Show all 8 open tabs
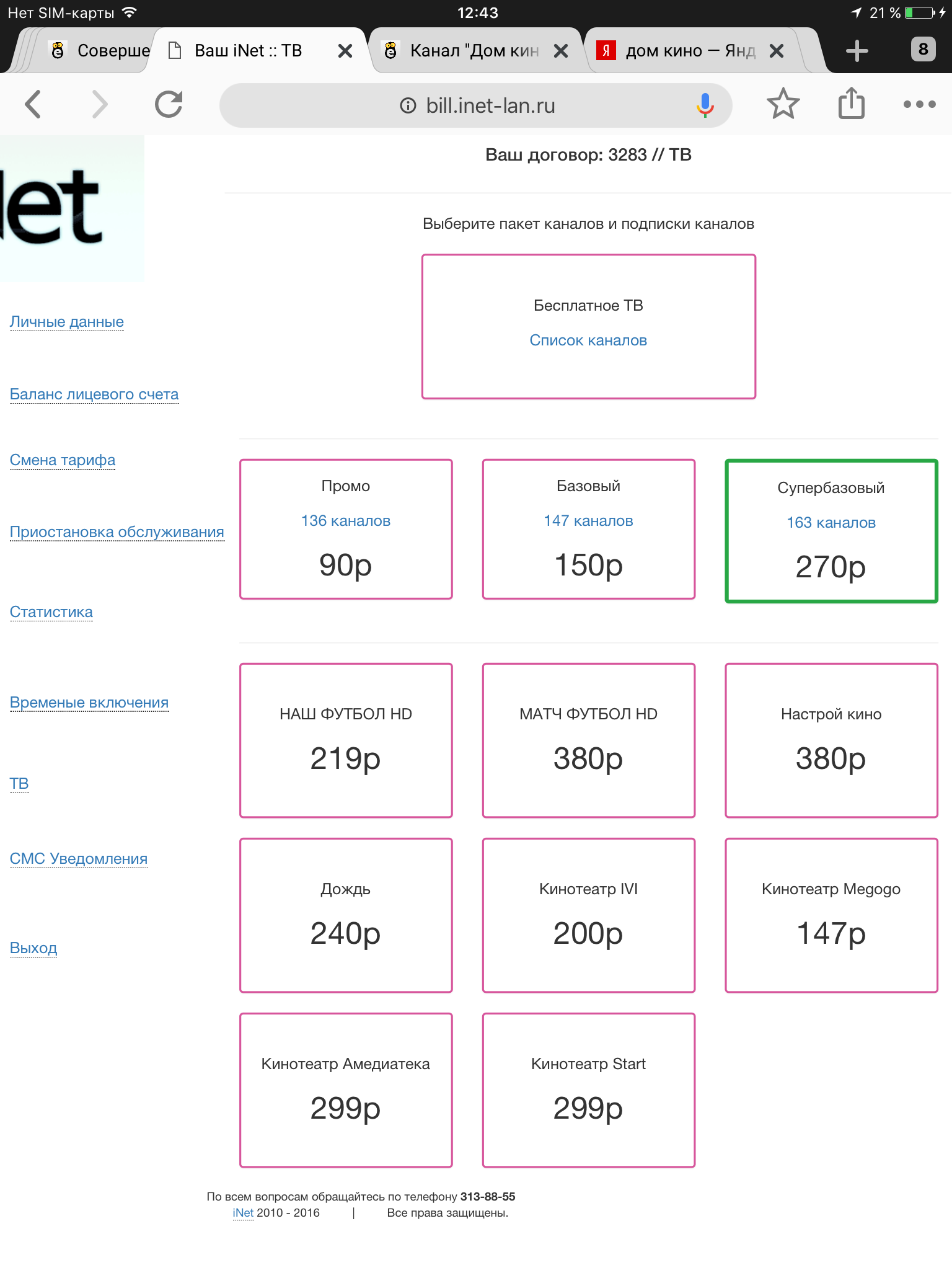This screenshot has height=1270, width=952. tap(923, 49)
